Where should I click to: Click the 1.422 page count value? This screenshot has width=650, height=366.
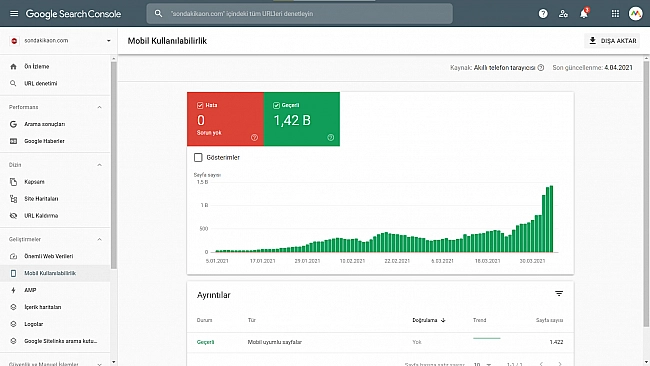[x=556, y=342]
